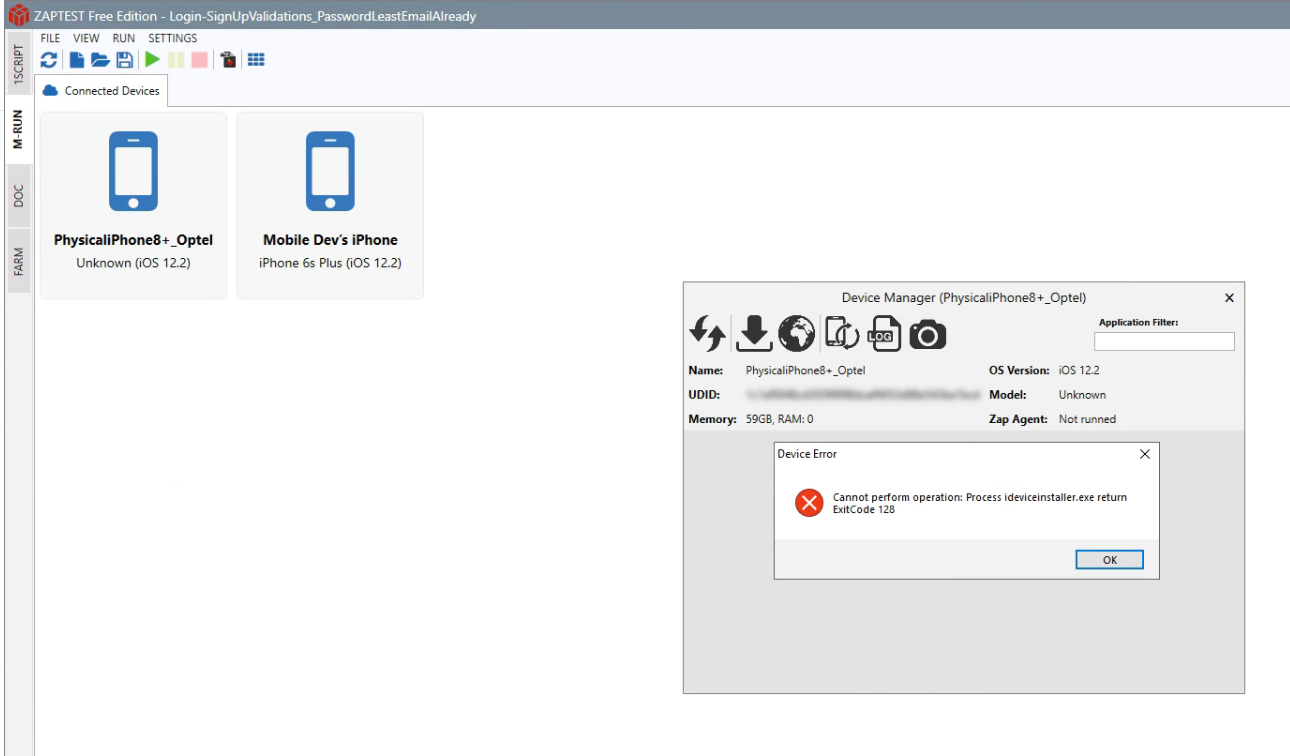
Task: Open the FILE menu
Action: tap(50, 38)
